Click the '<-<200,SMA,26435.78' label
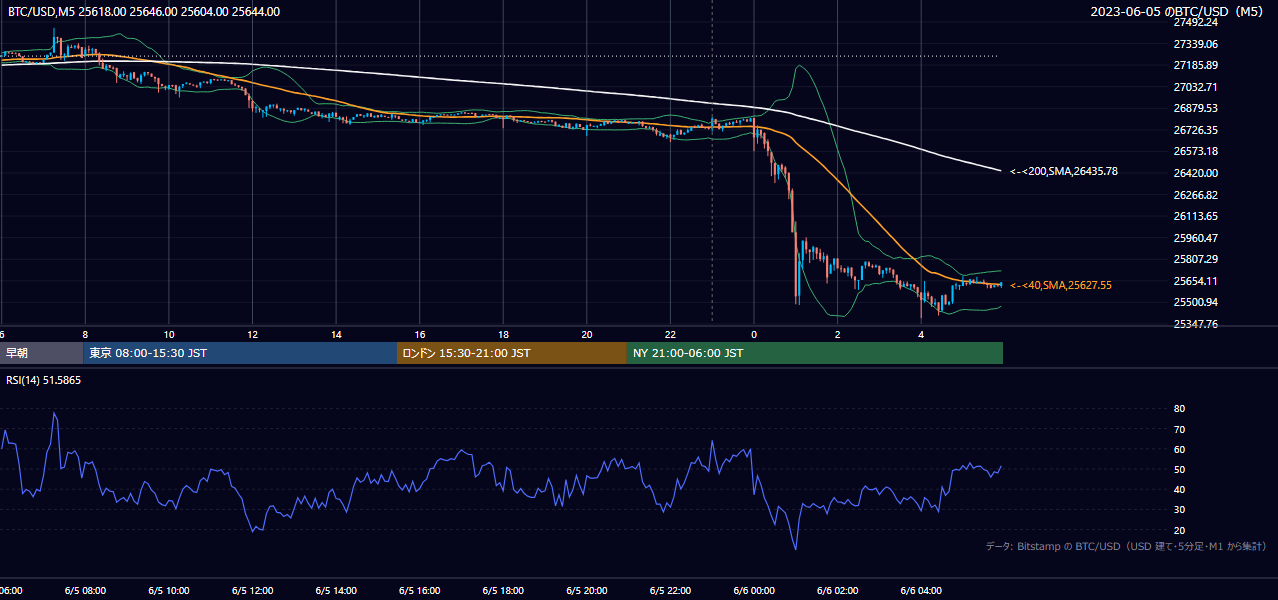Viewport: 1278px width, 600px height. 1064,172
